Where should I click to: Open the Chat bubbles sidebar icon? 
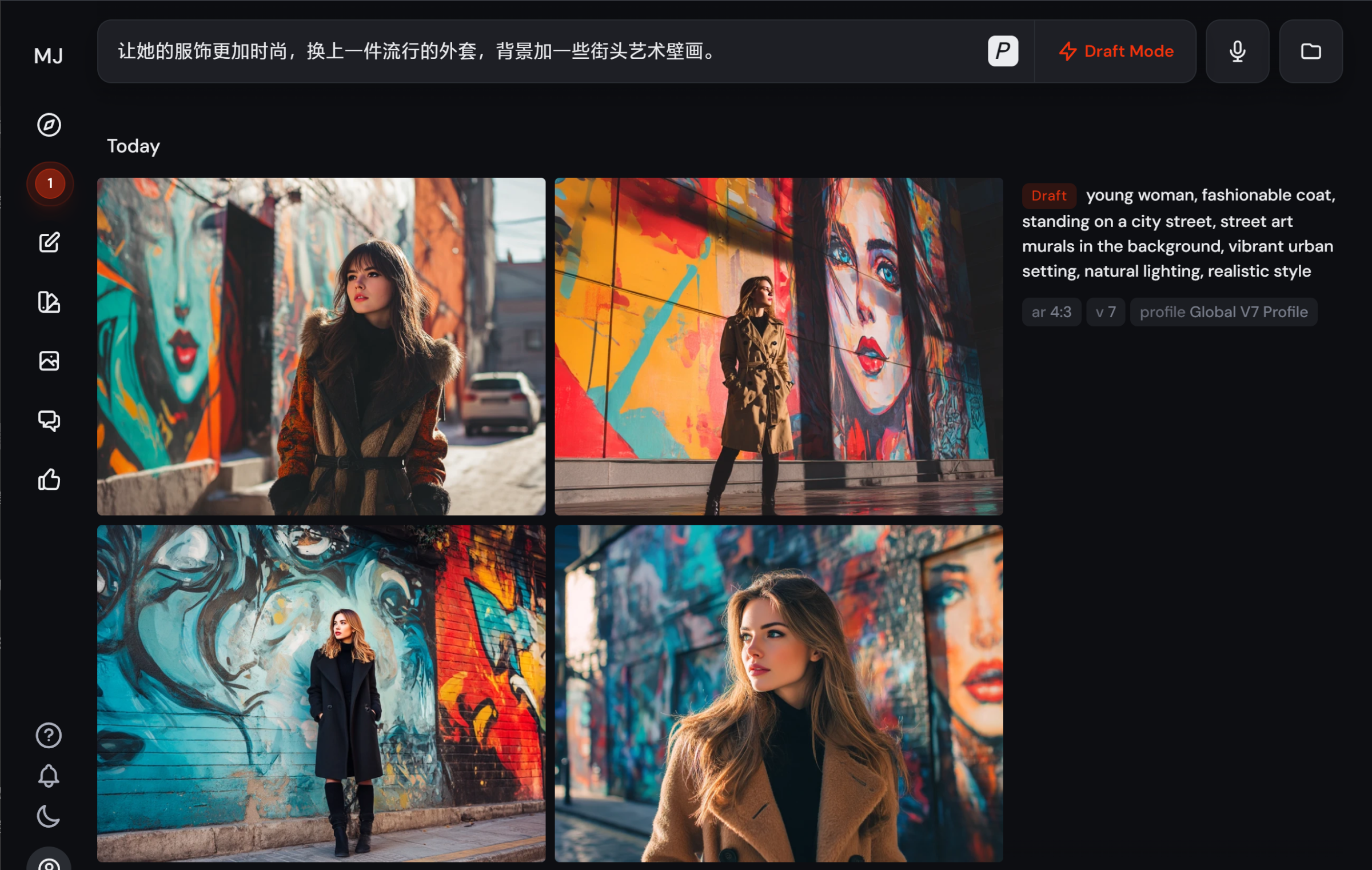click(49, 420)
